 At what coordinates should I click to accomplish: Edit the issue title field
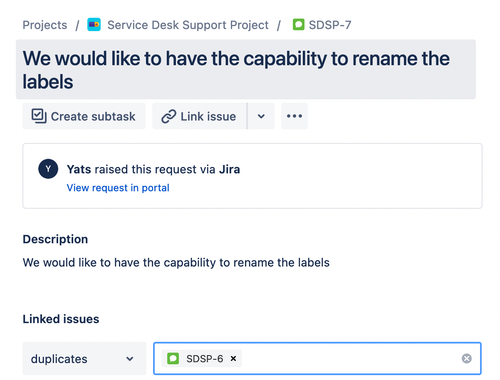click(246, 70)
